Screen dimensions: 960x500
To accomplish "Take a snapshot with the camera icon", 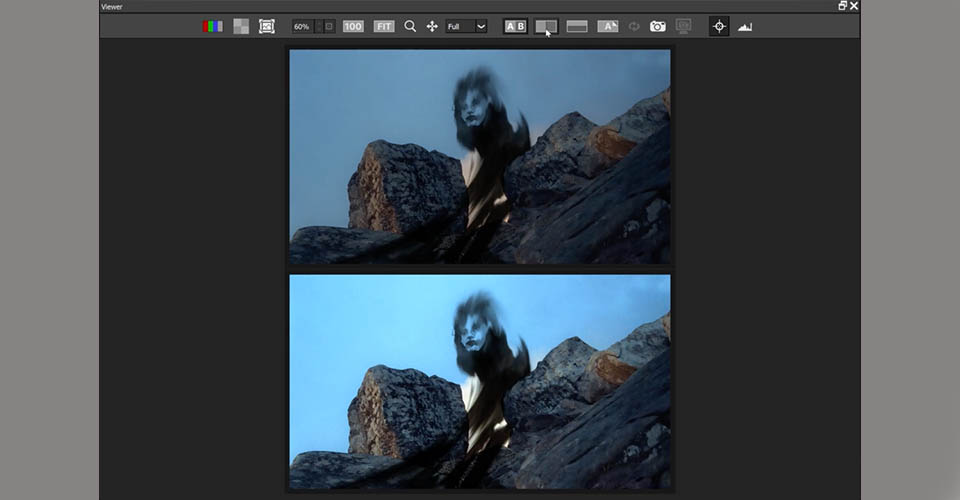I will pos(658,26).
